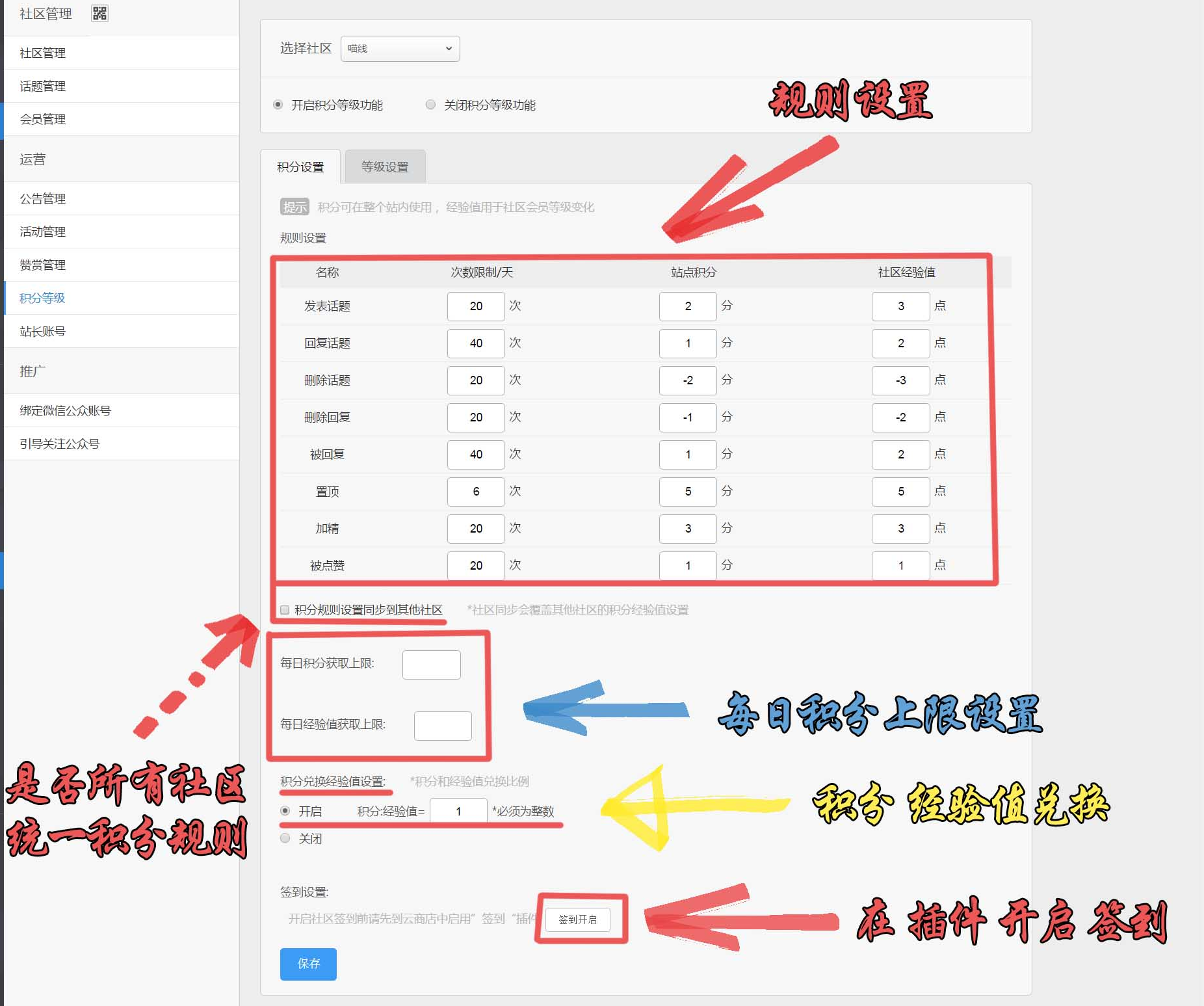Click the 每日积分获取上限 input field
The image size is (1204, 1006).
(431, 665)
